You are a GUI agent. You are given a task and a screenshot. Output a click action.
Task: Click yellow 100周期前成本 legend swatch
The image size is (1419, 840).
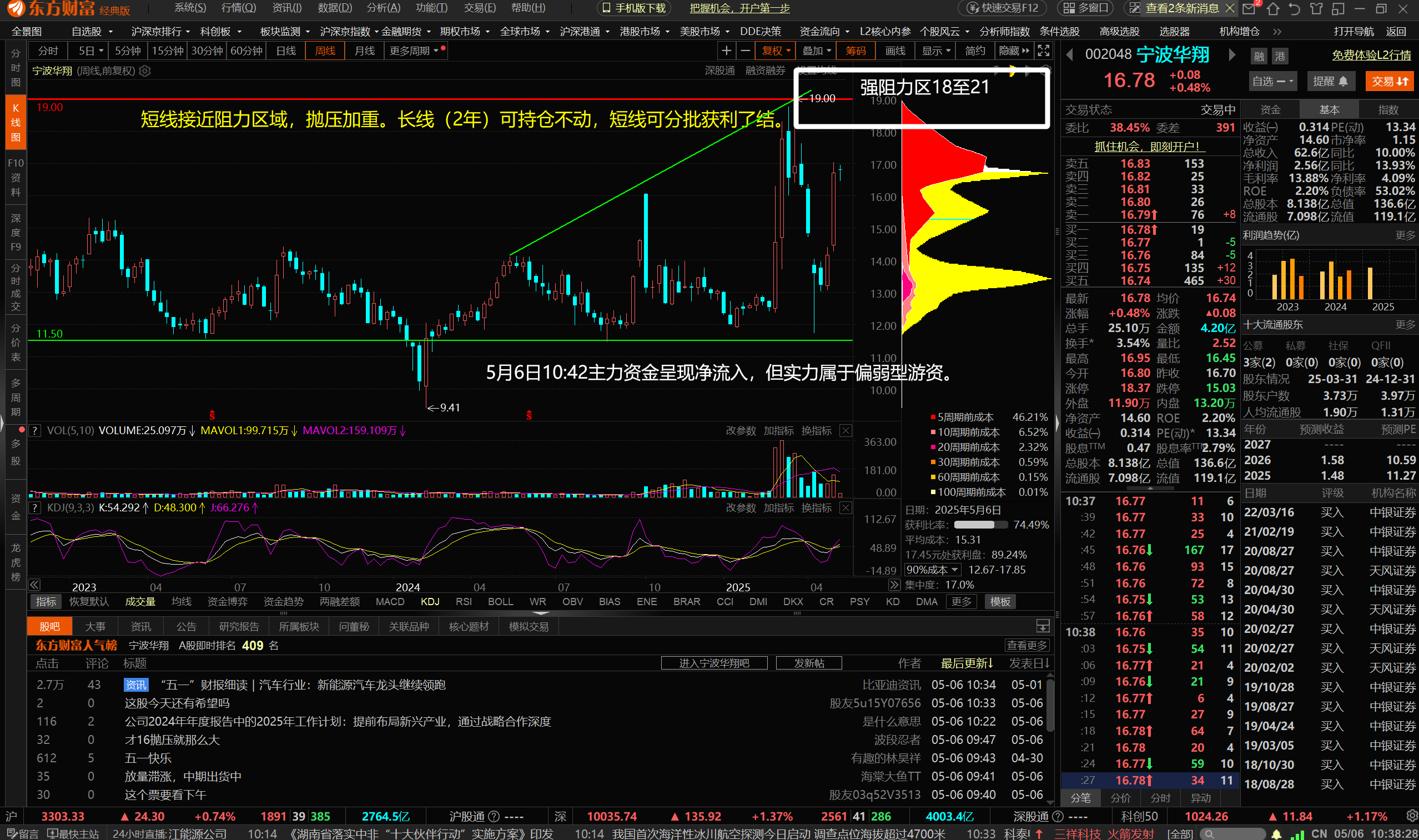coord(933,492)
